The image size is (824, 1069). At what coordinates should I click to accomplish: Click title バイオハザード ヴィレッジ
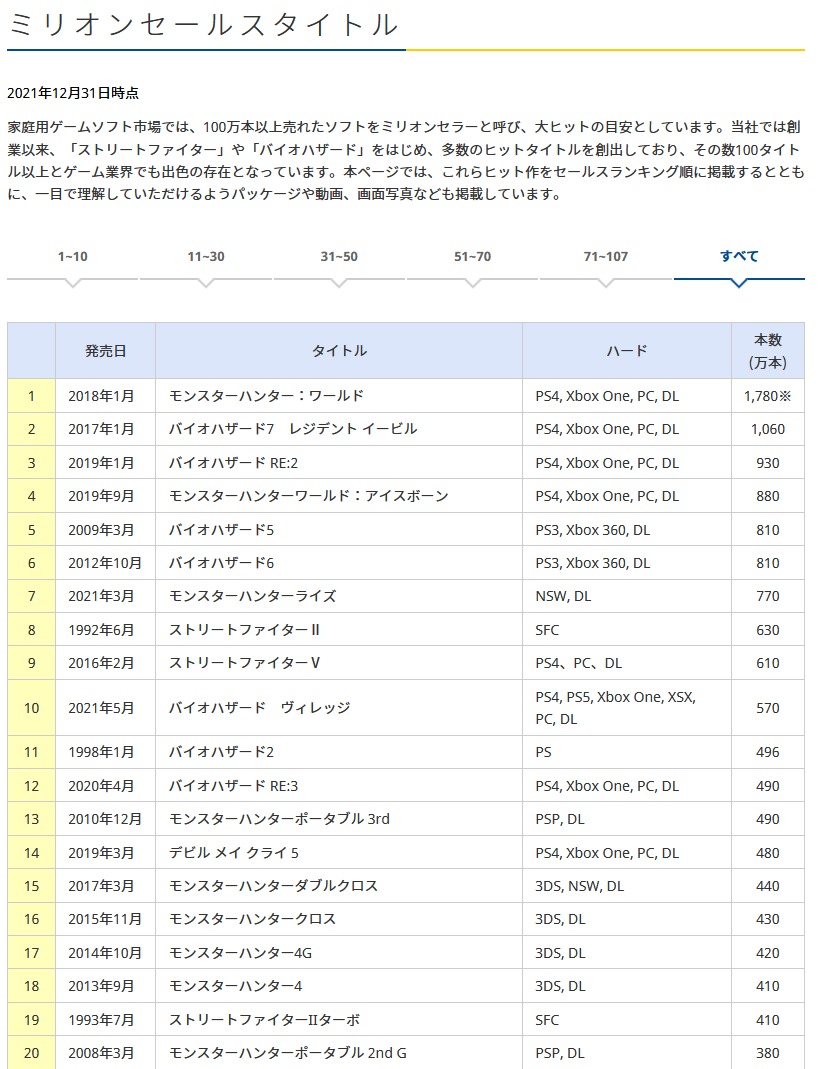[260, 708]
